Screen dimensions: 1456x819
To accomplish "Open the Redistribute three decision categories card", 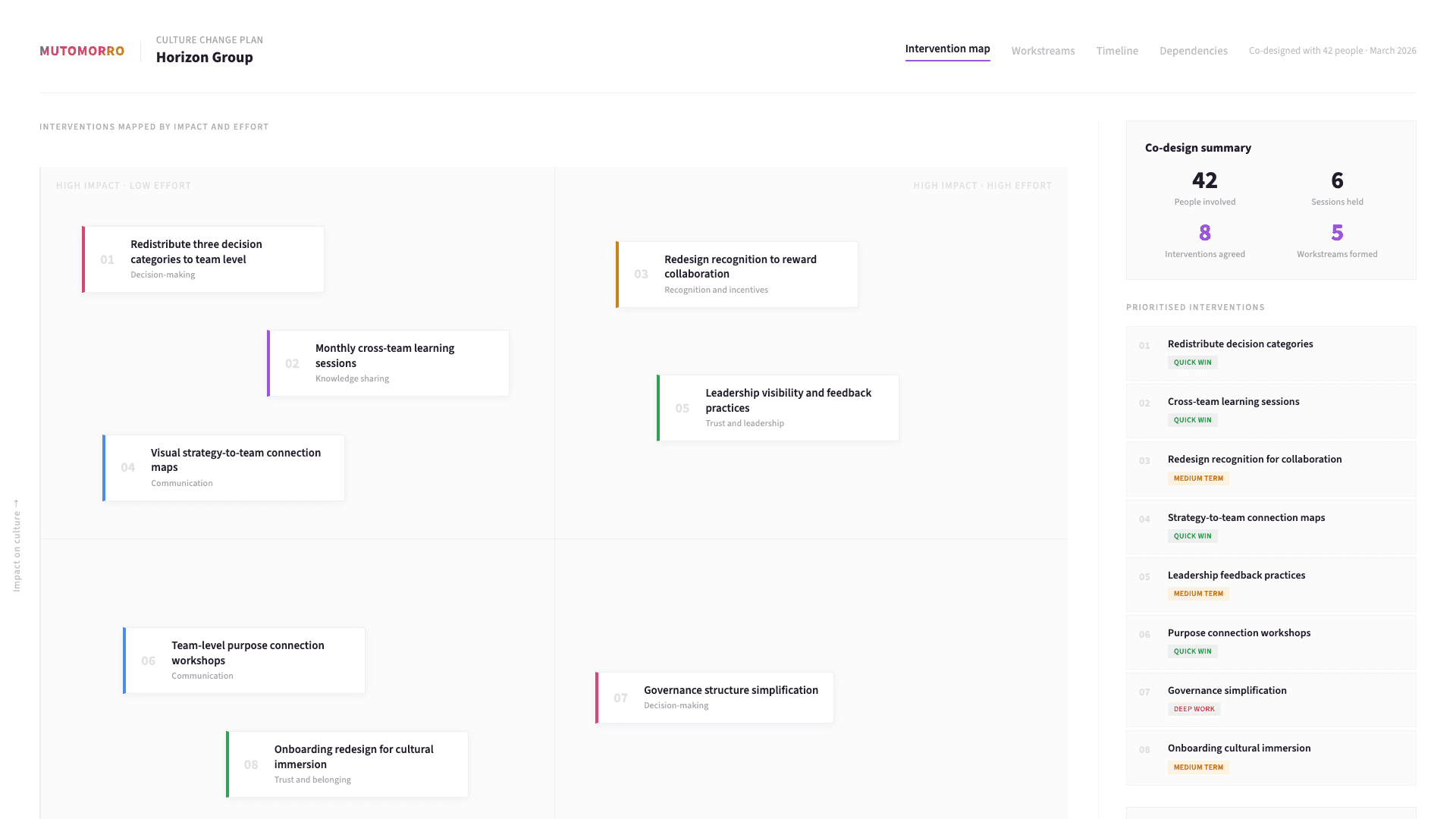I will tap(203, 259).
